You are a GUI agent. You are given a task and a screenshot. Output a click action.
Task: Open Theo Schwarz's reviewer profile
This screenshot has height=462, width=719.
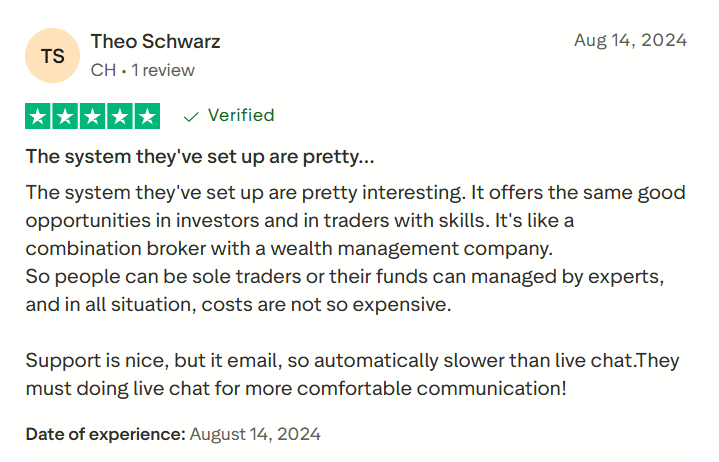point(155,42)
